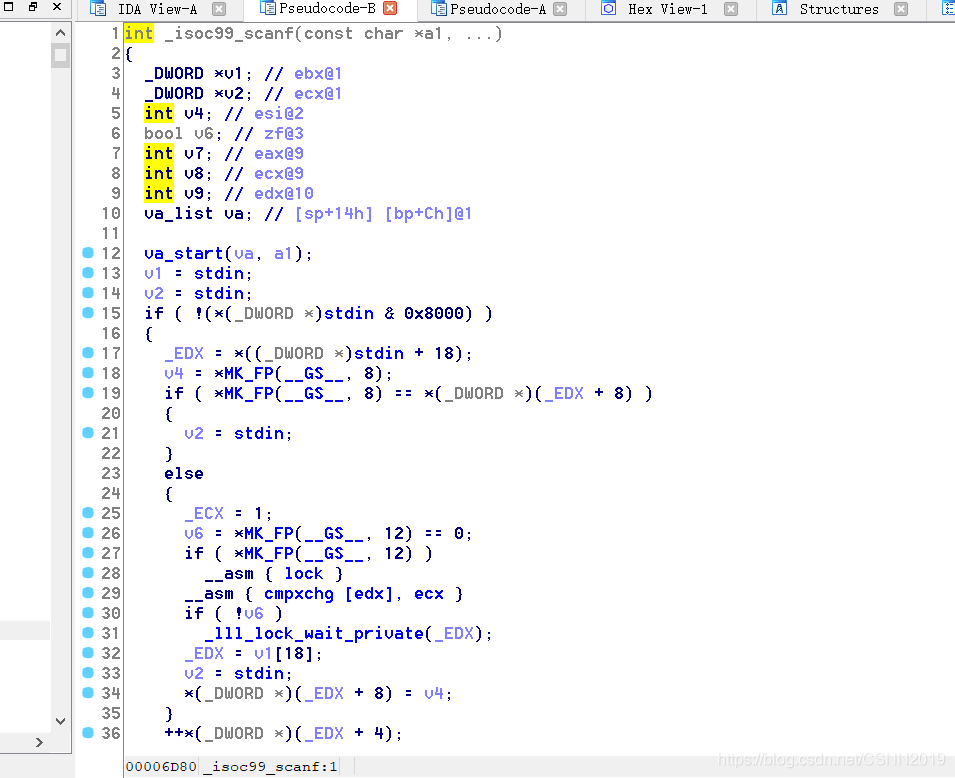The height and width of the screenshot is (778, 955).
Task: Click the left panel scrollbar thumb
Action: 60,55
